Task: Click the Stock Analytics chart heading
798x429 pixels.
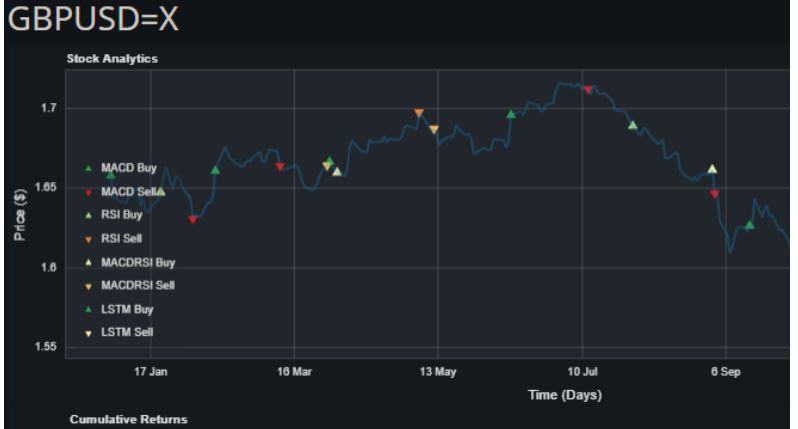Action: pos(112,59)
